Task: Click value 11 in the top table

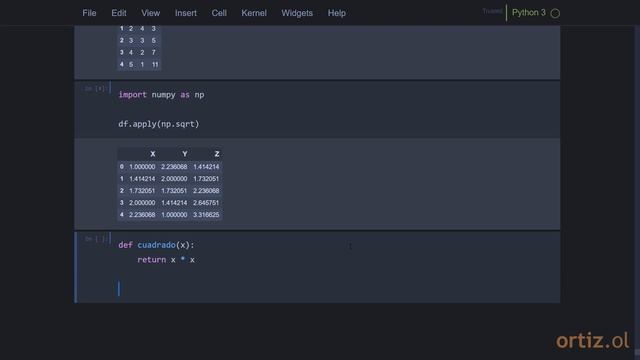Action: coord(155,64)
